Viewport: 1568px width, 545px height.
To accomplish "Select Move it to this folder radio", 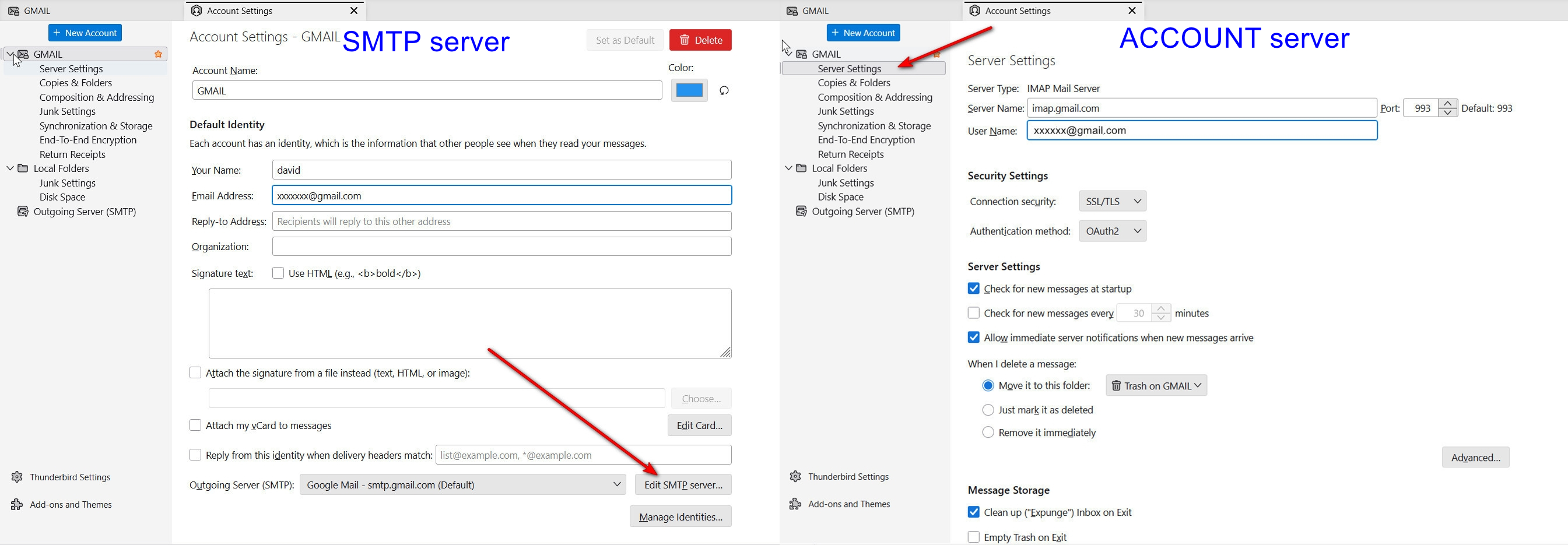I will point(988,386).
